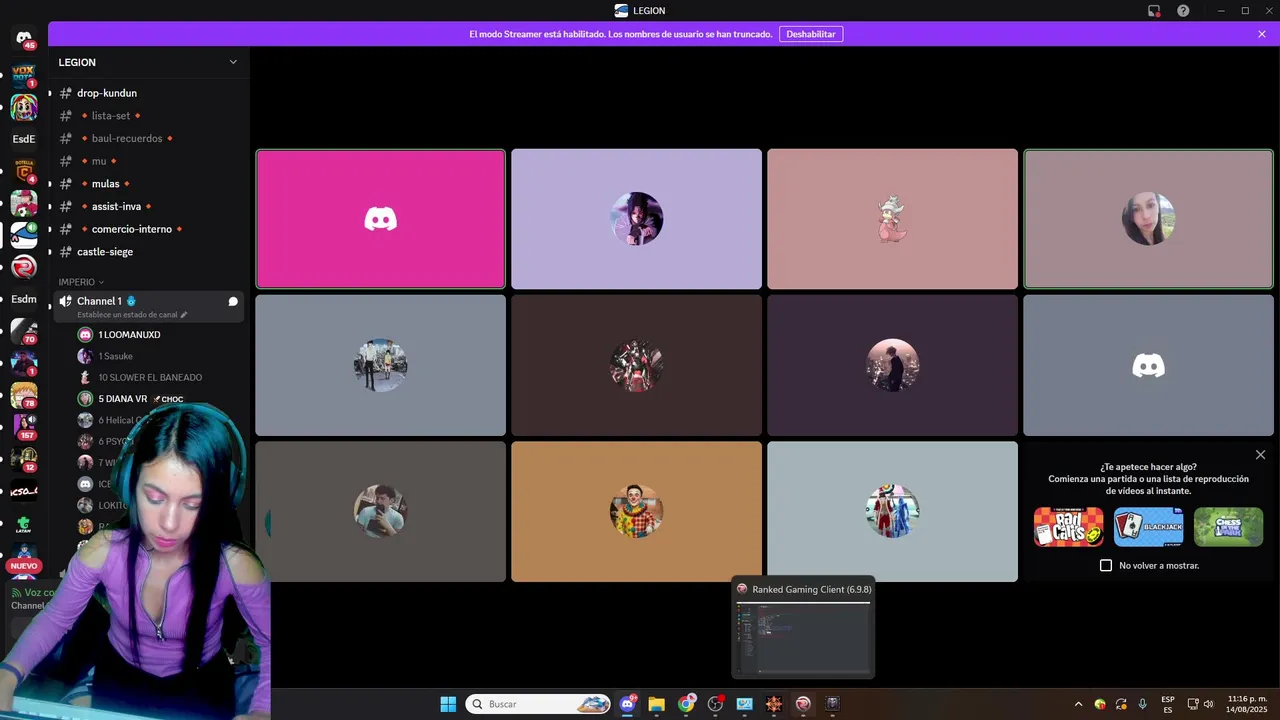Image resolution: width=1280 pixels, height=720 pixels.
Task: Launch the Chess in the Park activity
Action: point(1228,527)
